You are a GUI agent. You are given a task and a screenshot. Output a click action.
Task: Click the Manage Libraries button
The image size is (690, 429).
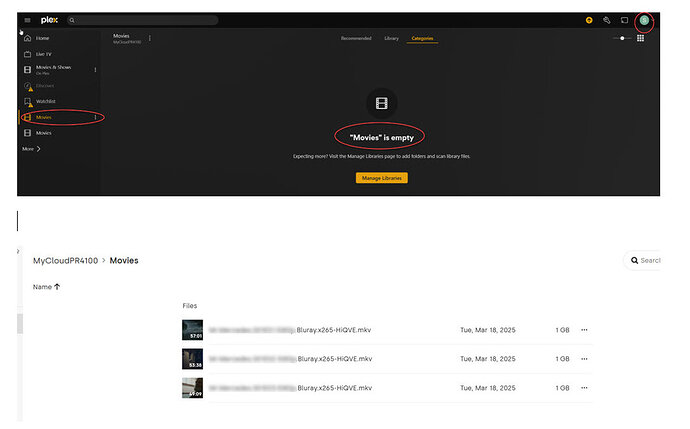point(382,178)
